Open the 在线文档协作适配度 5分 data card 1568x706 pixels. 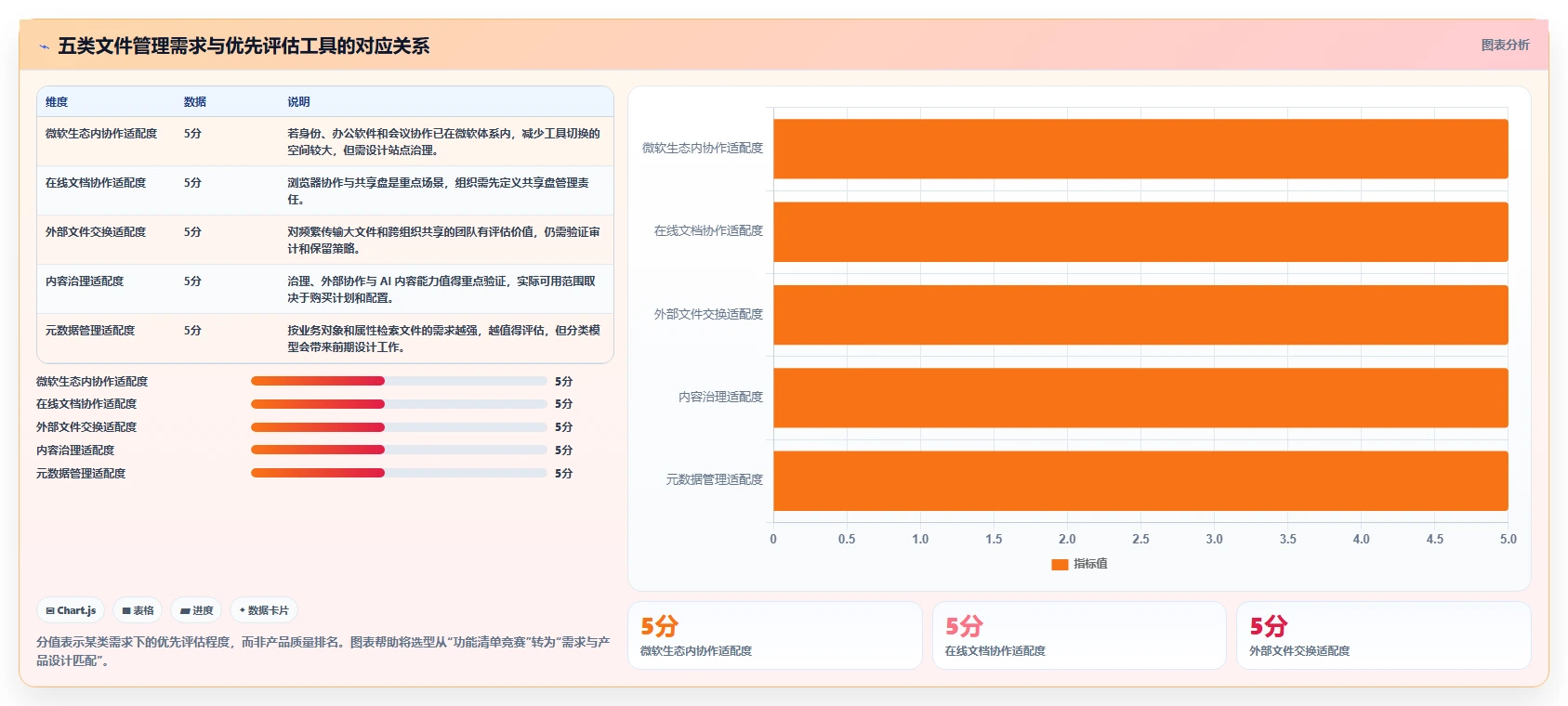pos(1079,635)
